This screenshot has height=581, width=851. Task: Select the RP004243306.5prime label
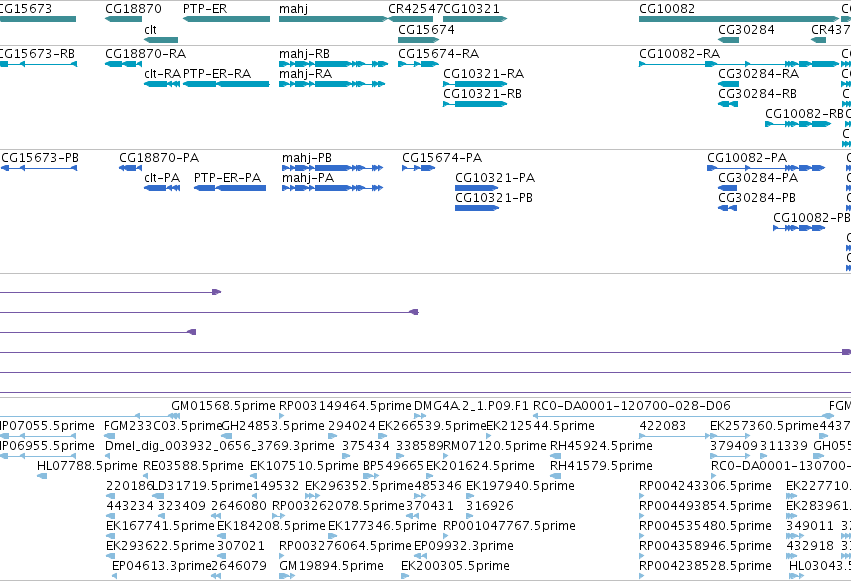coord(706,486)
